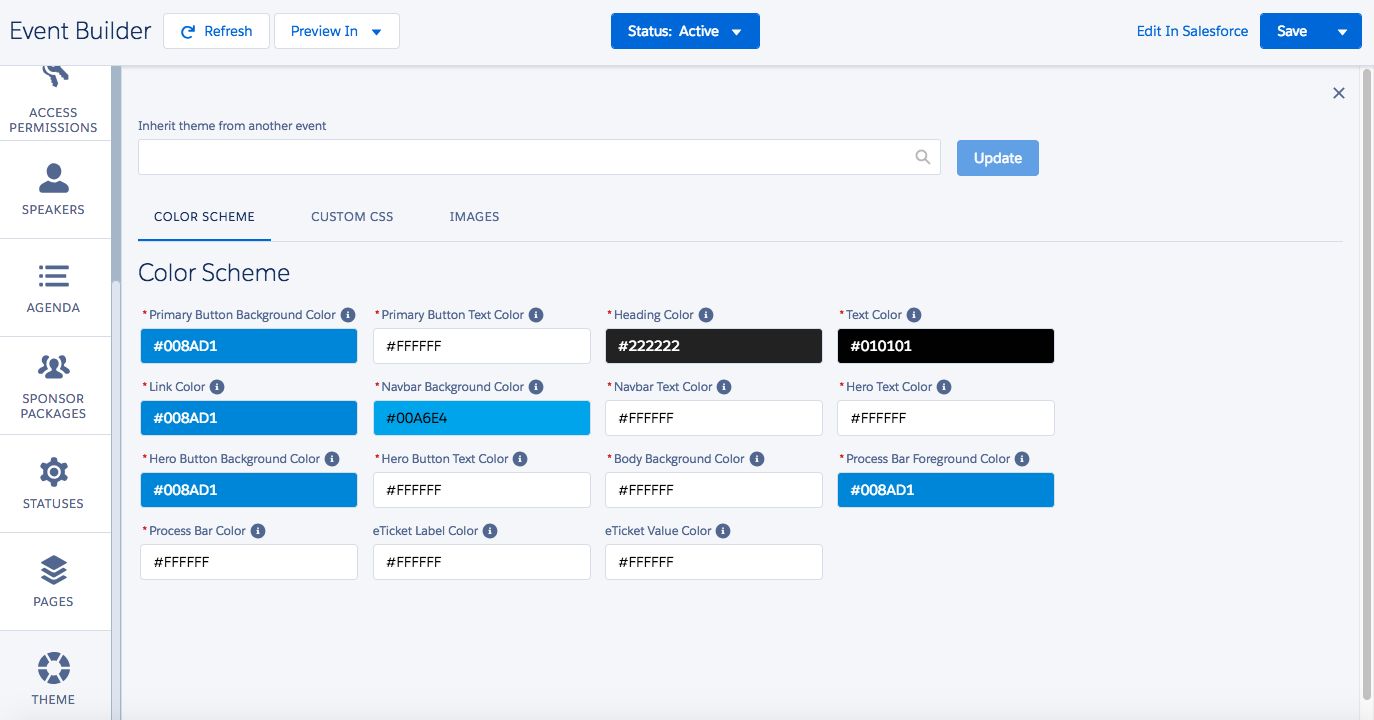Screen dimensions: 1374x720
Task: Click info icon beside Heading Color
Action: (x=706, y=315)
